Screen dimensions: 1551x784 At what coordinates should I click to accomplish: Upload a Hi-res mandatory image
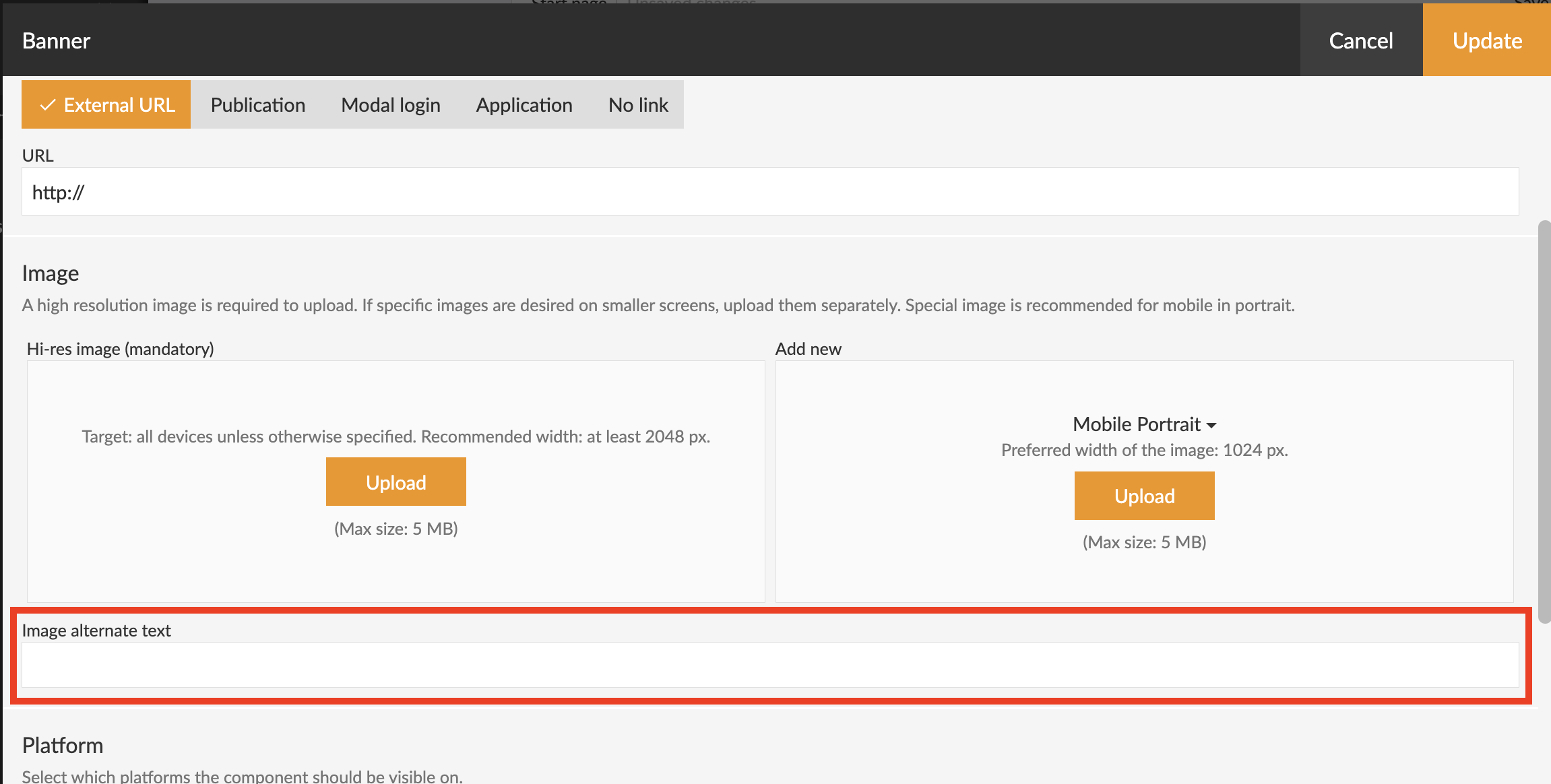[x=395, y=482]
